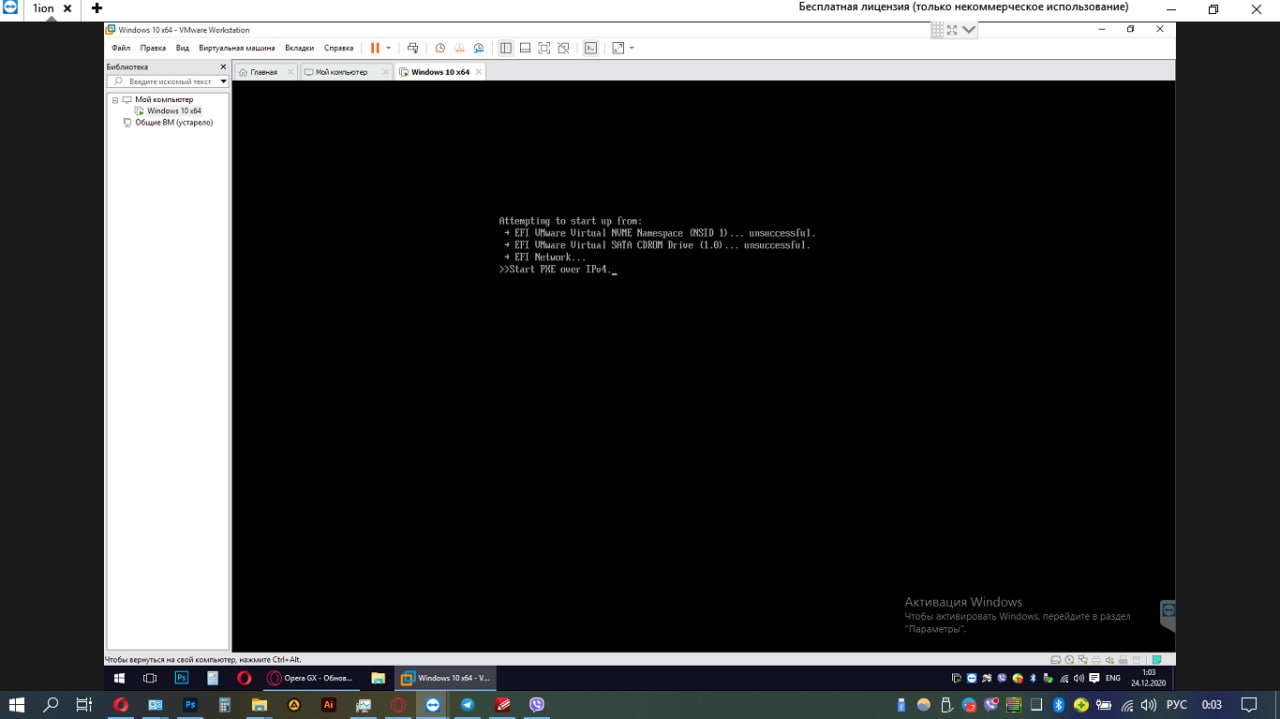The height and width of the screenshot is (719, 1280).
Task: Open the Правка menu
Action: [153, 48]
